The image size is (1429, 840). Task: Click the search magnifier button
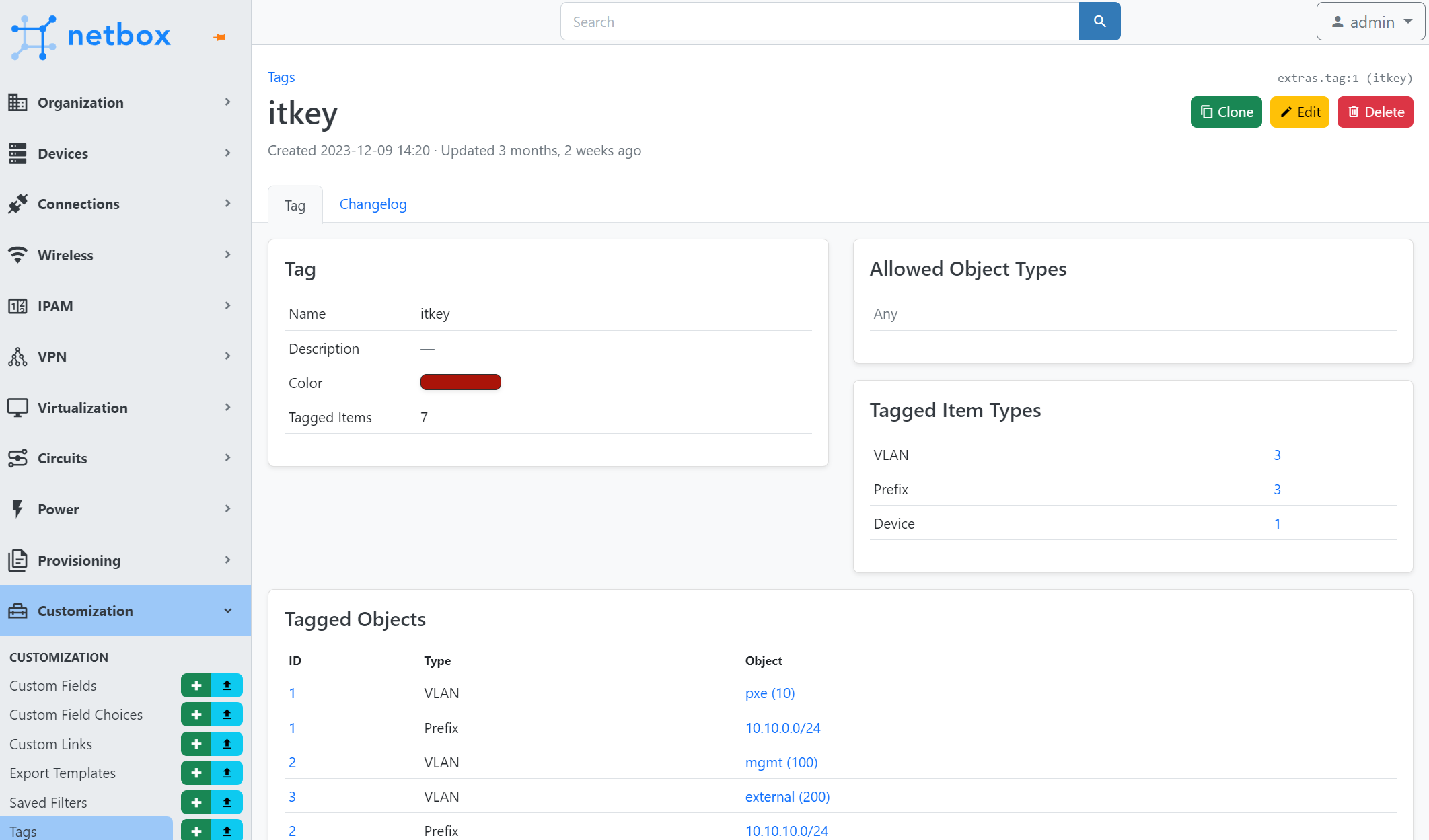pos(1099,22)
